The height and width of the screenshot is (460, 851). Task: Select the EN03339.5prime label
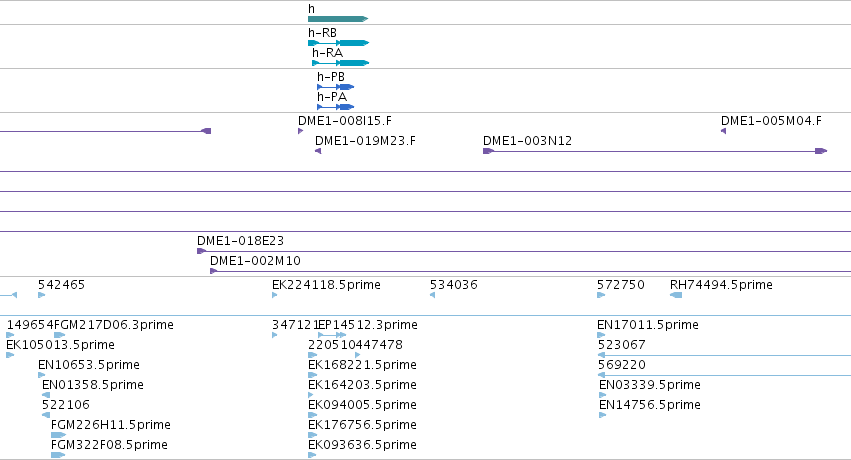point(650,385)
